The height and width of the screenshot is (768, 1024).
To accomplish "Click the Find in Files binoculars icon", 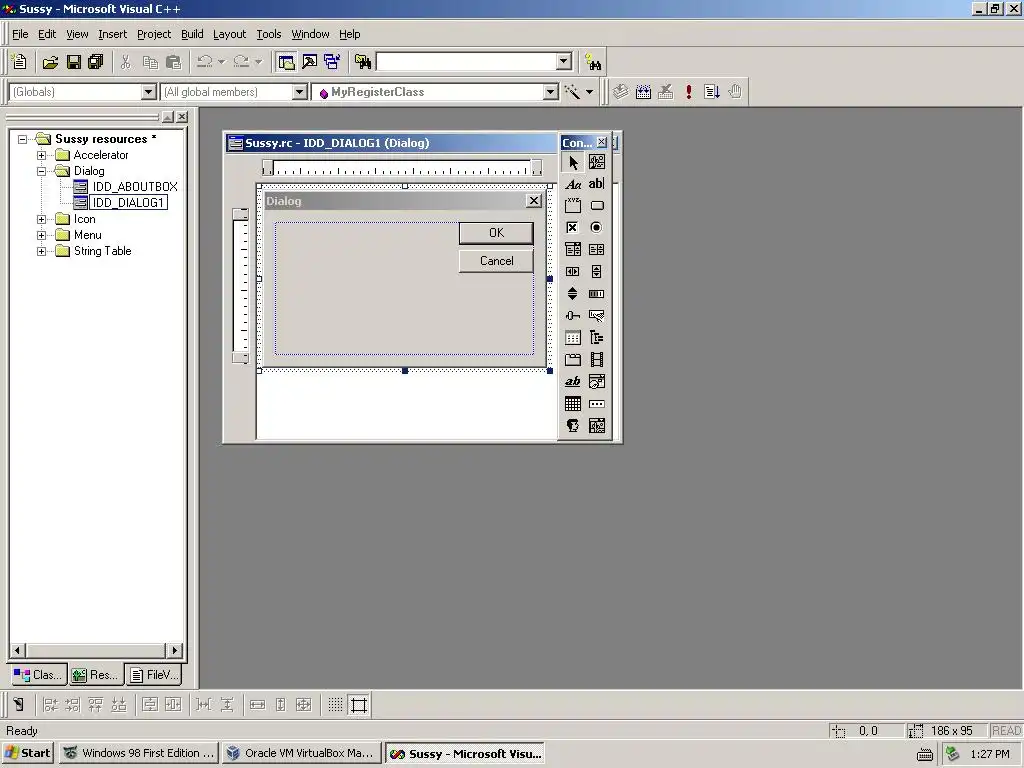I will (362, 62).
